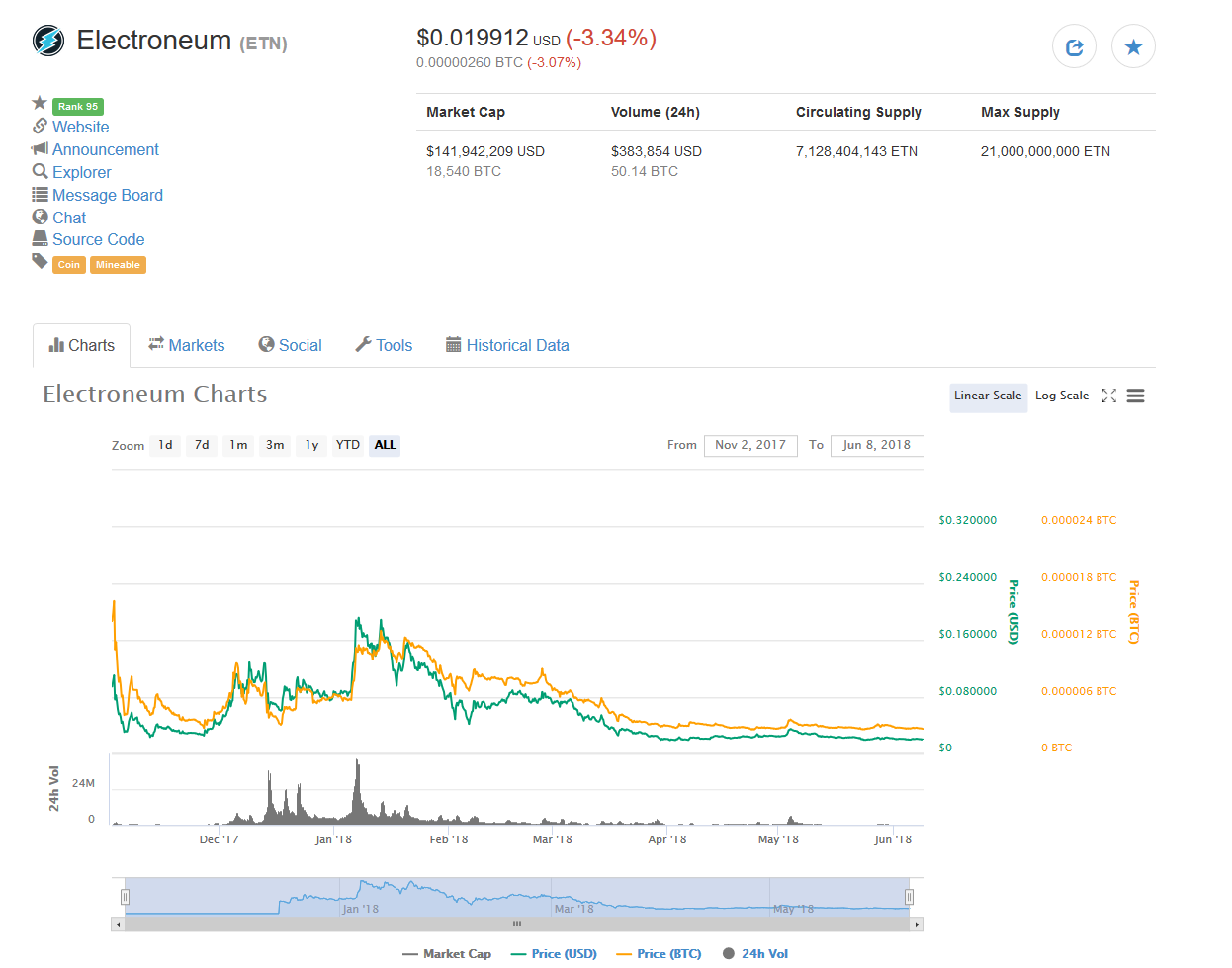Image resolution: width=1232 pixels, height=968 pixels.
Task: Click the navigator scrollbar left arrow
Action: tap(118, 924)
